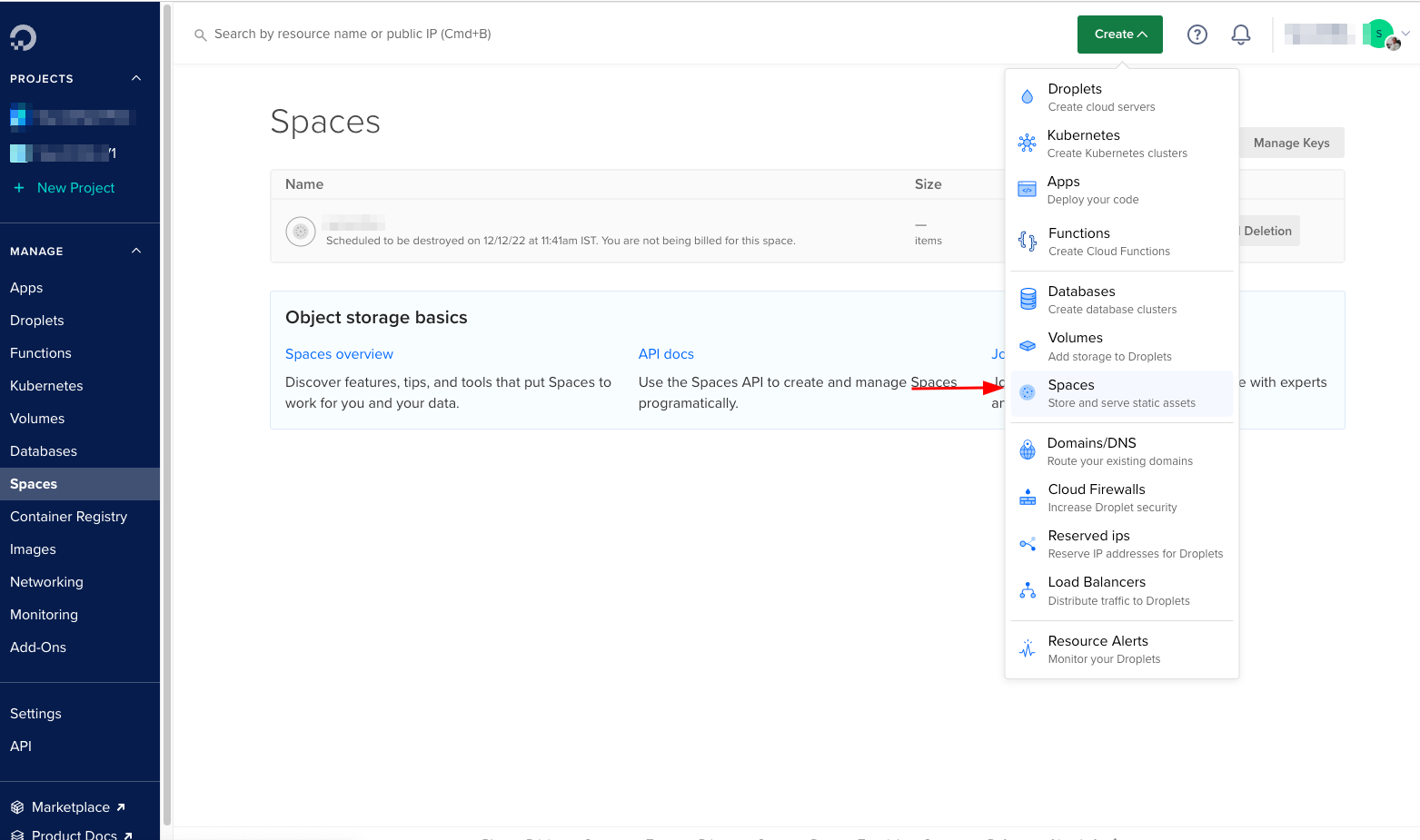Focus the resource name search field
The image size is (1420, 840).
[x=353, y=35]
